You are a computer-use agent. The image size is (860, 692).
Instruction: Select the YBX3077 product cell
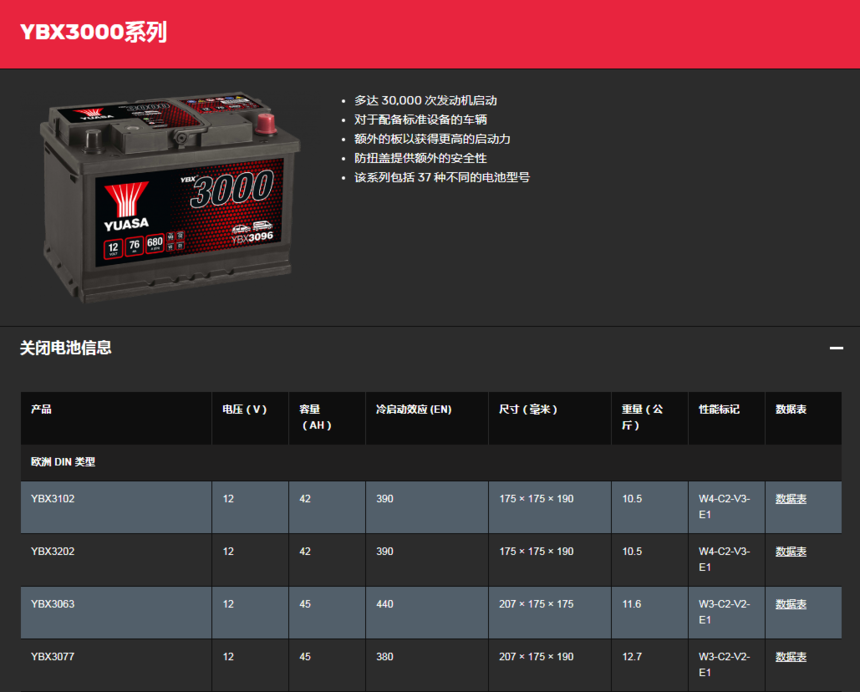tap(116, 665)
